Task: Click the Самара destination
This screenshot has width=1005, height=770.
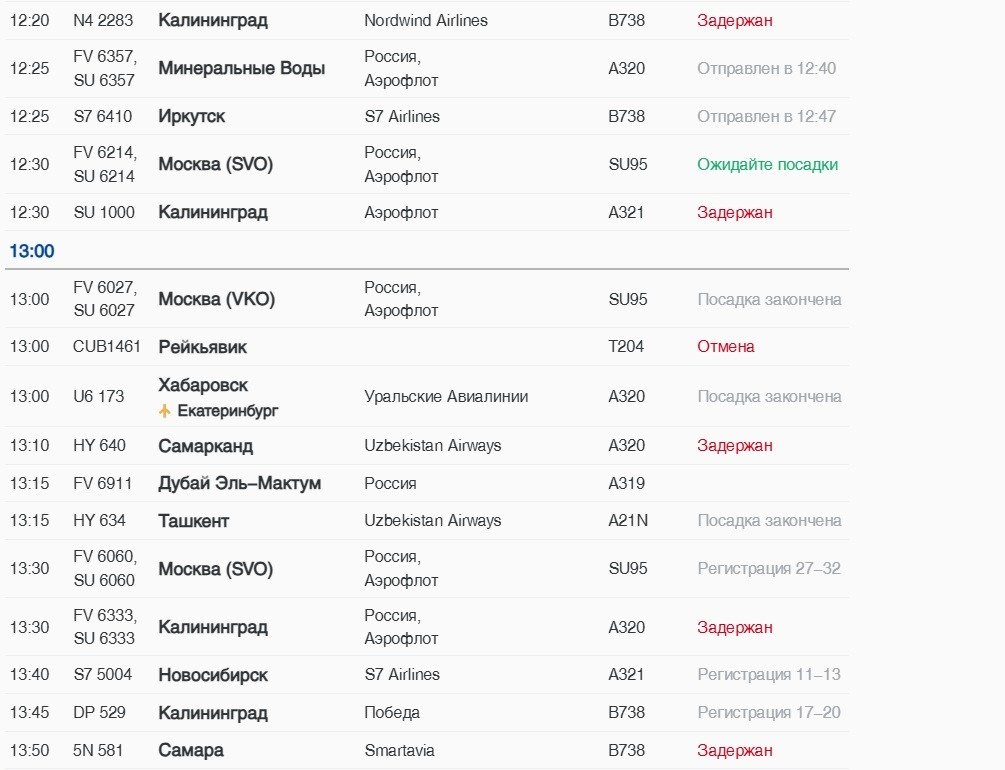Action: (x=190, y=751)
